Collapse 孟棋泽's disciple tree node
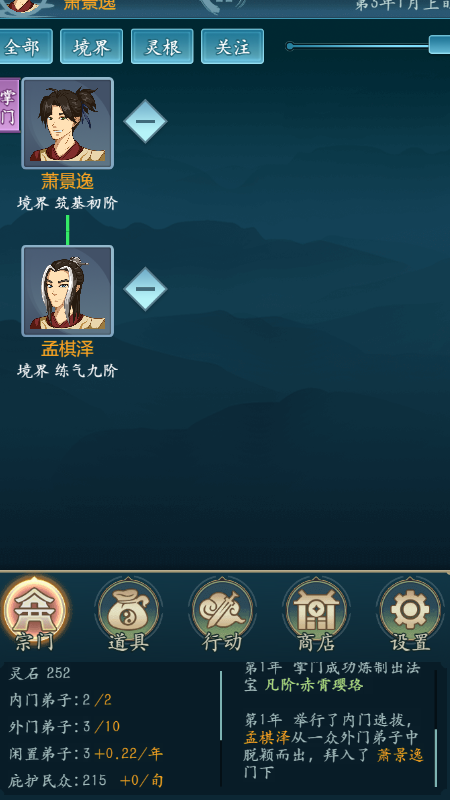This screenshot has height=800, width=450. pyautogui.click(x=145, y=289)
